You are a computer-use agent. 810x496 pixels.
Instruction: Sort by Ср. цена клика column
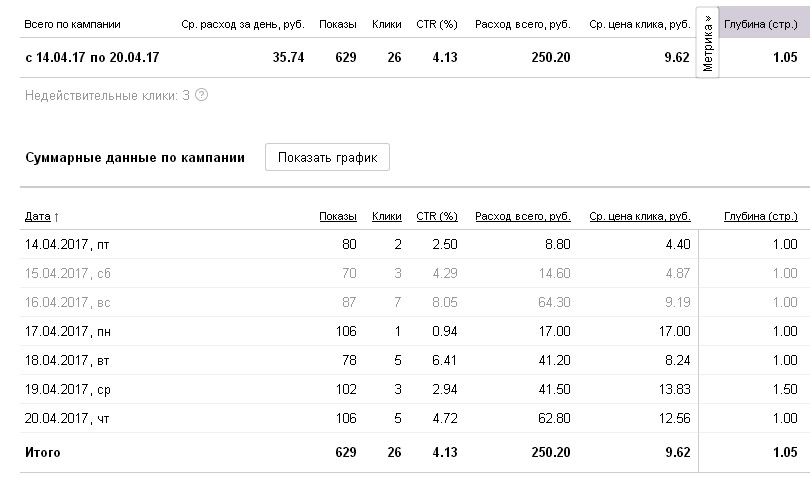tap(639, 216)
